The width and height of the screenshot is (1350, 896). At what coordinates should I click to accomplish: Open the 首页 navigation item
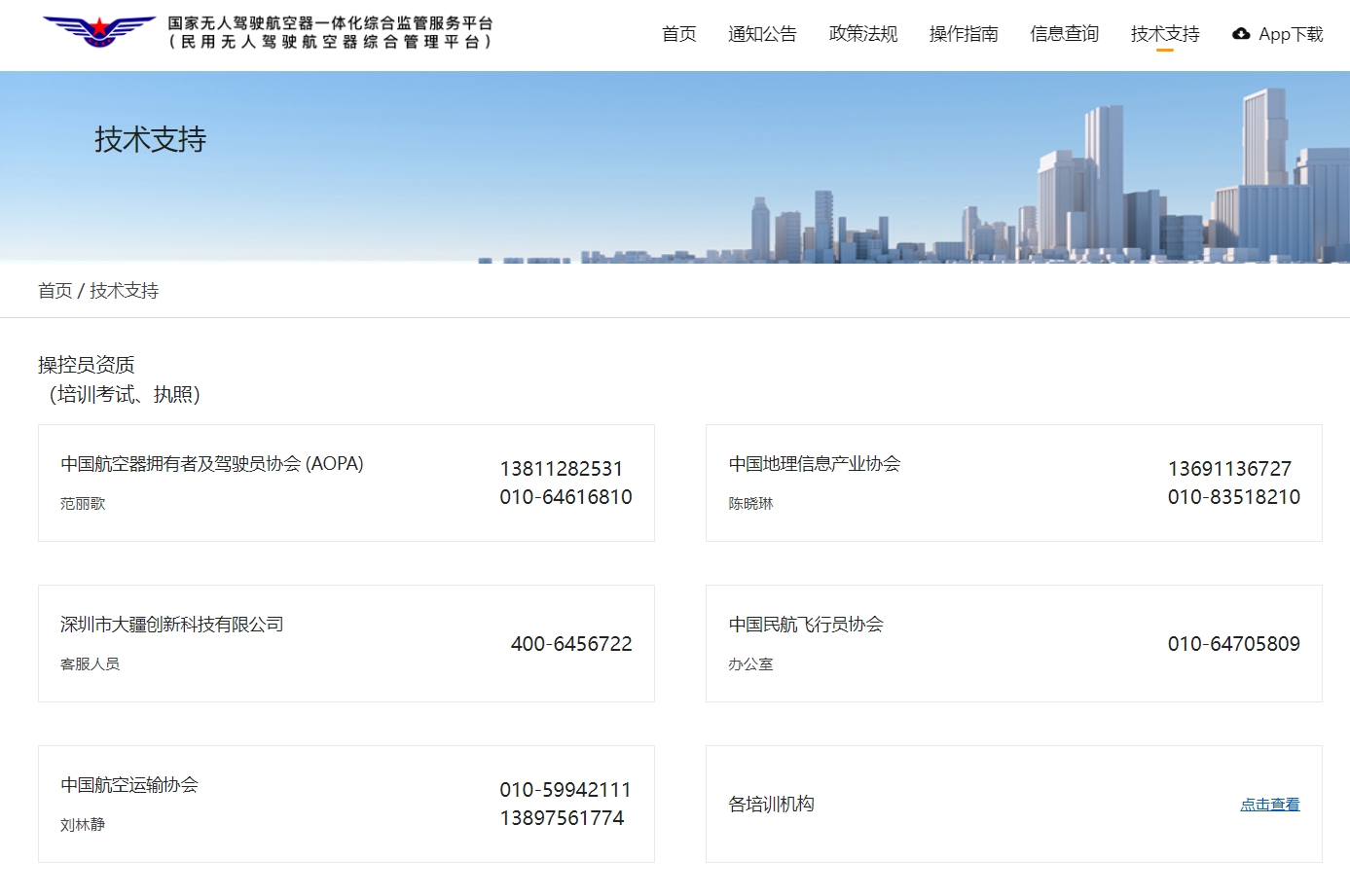[679, 34]
